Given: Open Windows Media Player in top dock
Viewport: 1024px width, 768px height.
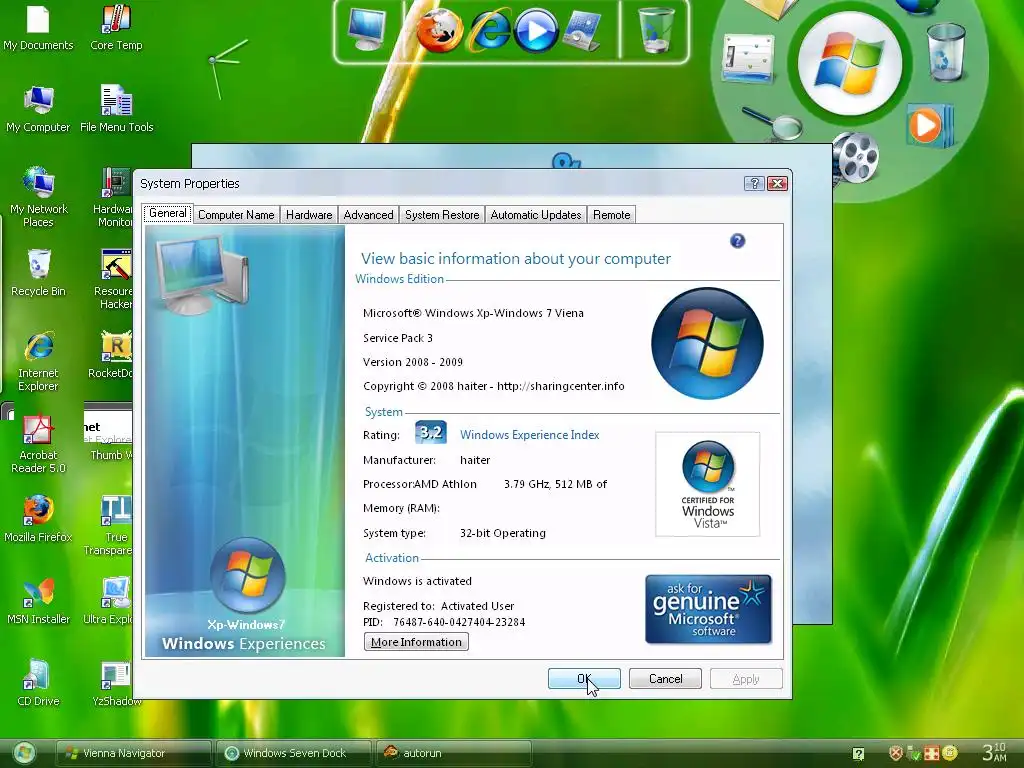Looking at the screenshot, I should [536, 31].
